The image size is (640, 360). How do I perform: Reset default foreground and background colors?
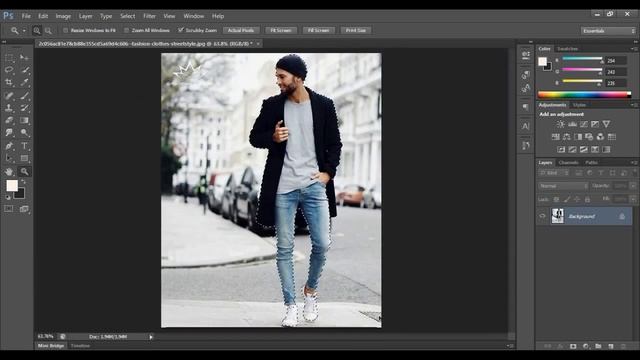click(x=8, y=197)
